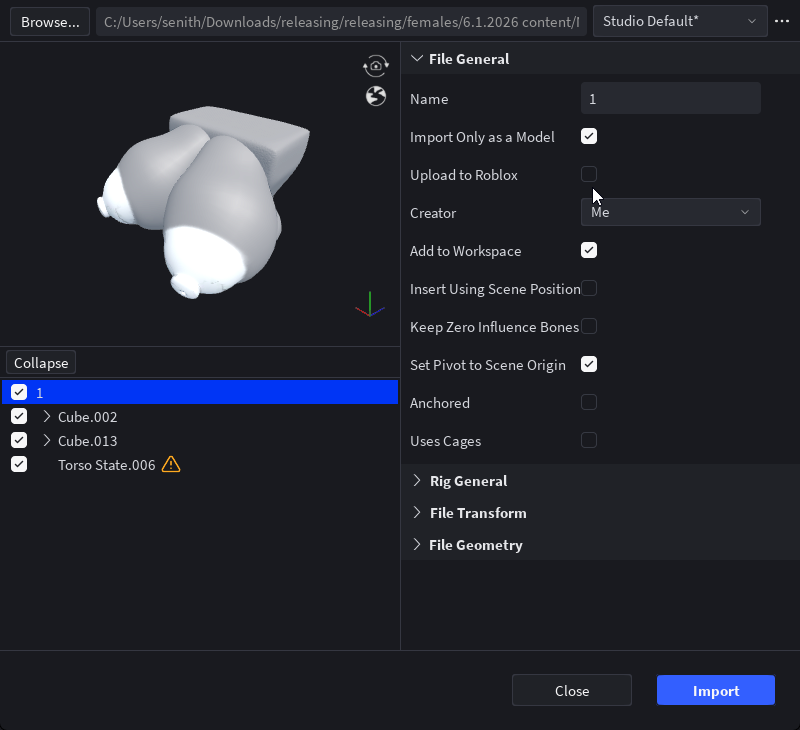Enable Keep Zero Influence Bones
The width and height of the screenshot is (800, 730).
589,326
